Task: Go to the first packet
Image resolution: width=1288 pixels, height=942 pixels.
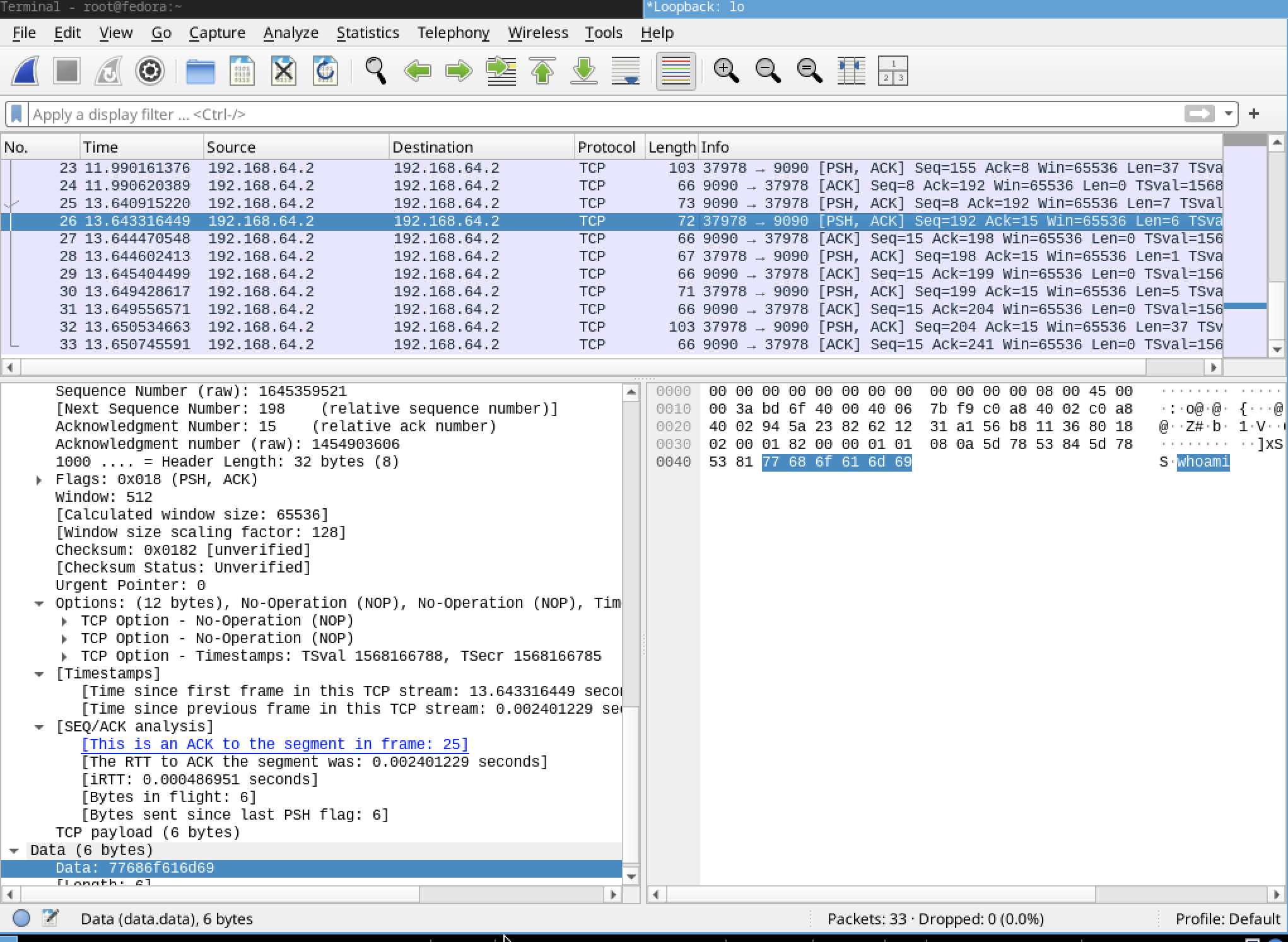Action: coord(542,71)
